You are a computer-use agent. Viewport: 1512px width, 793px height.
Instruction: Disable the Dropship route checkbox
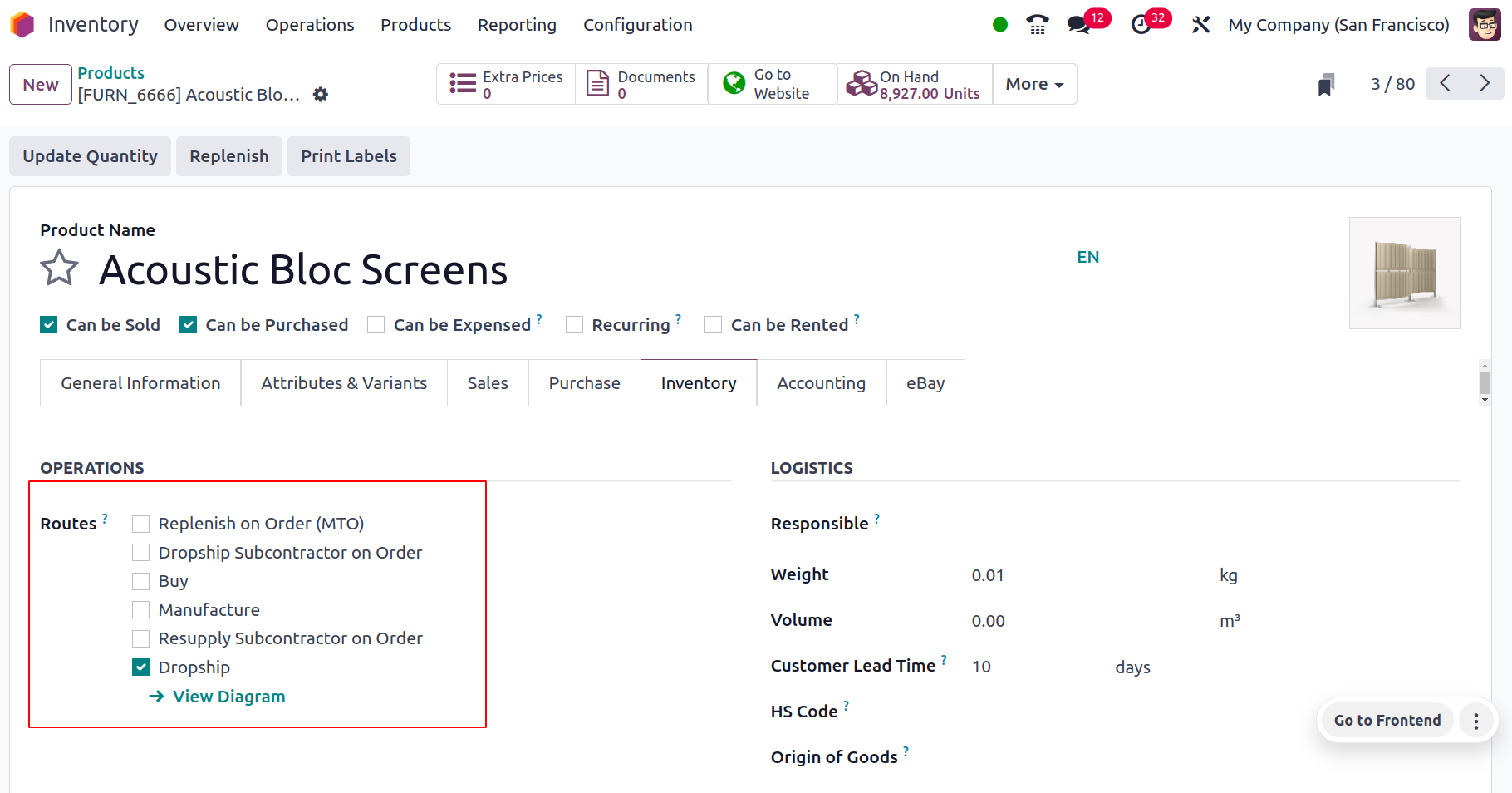(x=140, y=667)
